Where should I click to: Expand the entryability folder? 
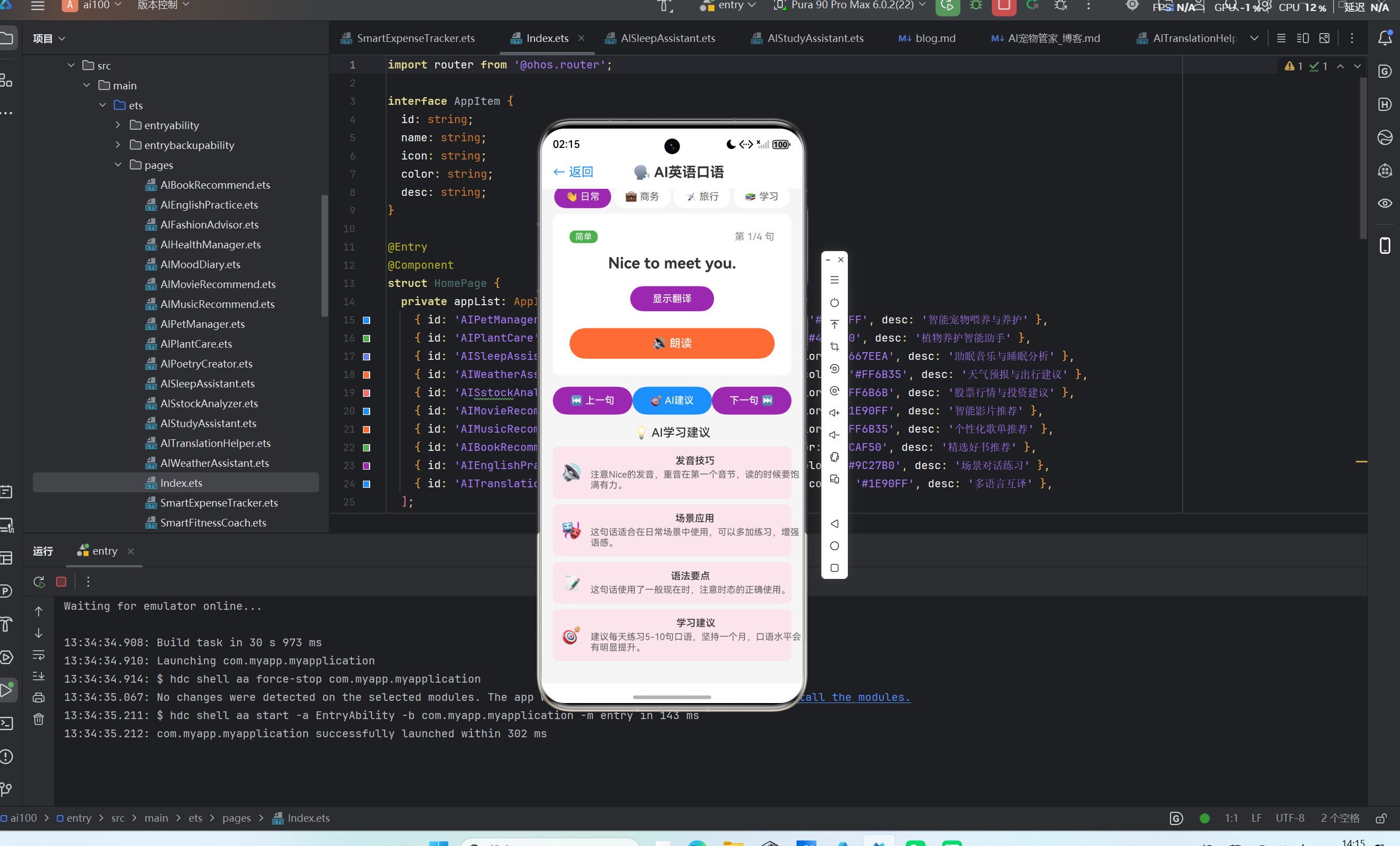click(x=118, y=125)
